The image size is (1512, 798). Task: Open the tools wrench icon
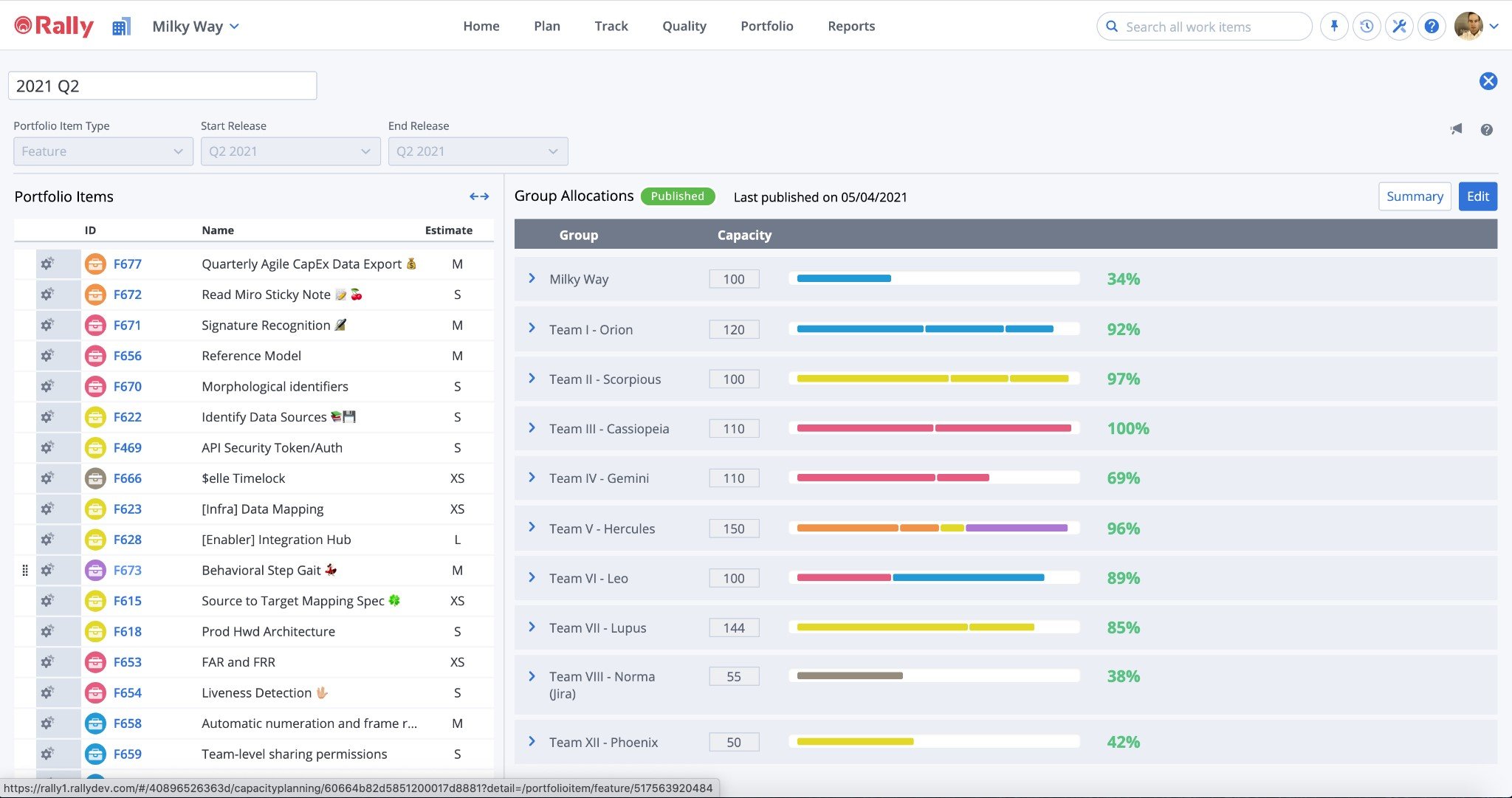click(x=1399, y=27)
